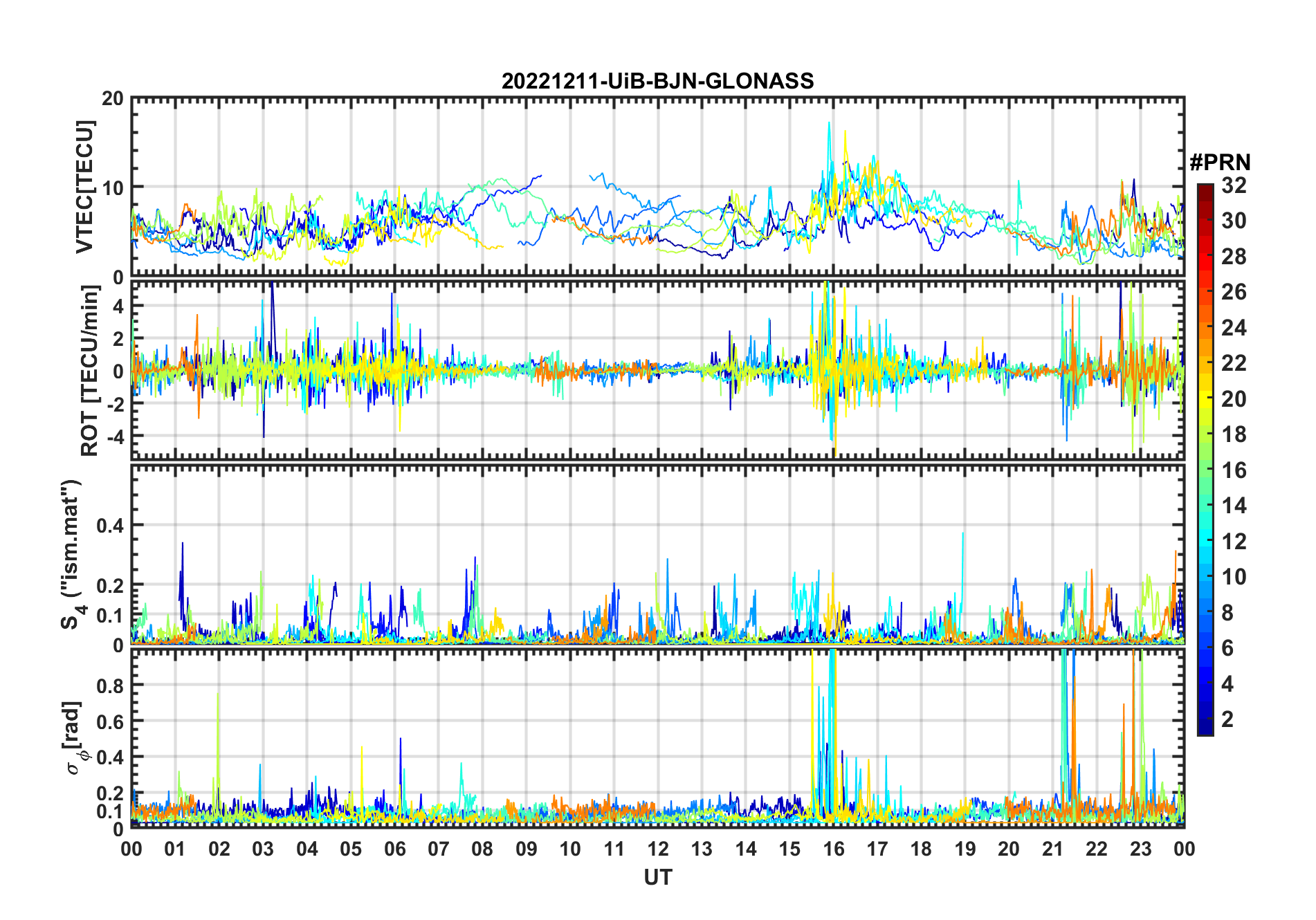This screenshot has width=1316, height=920.
Task: Click the S4 axis tick label 0.4
Action: click(x=111, y=525)
